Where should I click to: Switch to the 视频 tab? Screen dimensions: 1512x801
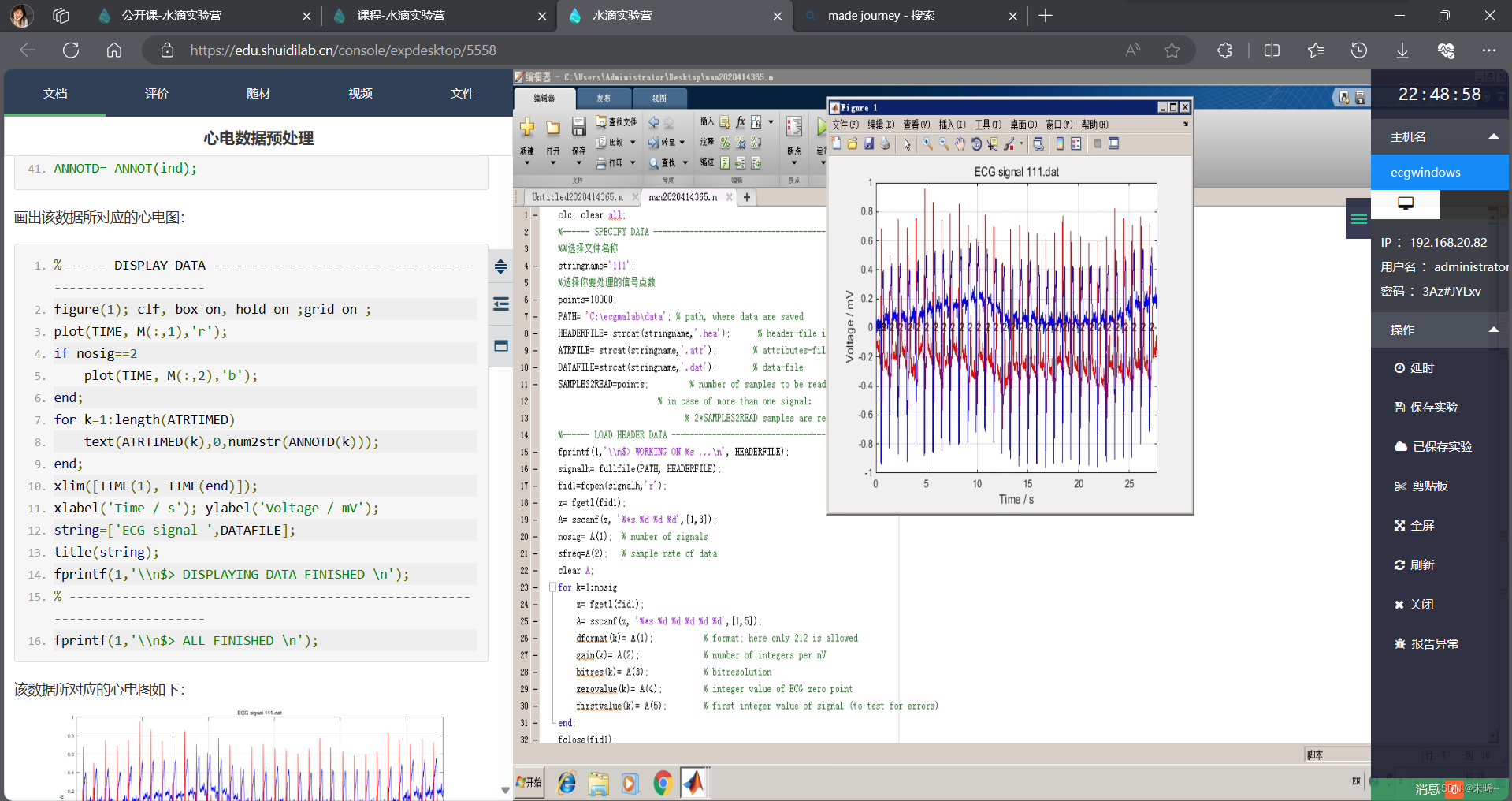point(360,93)
